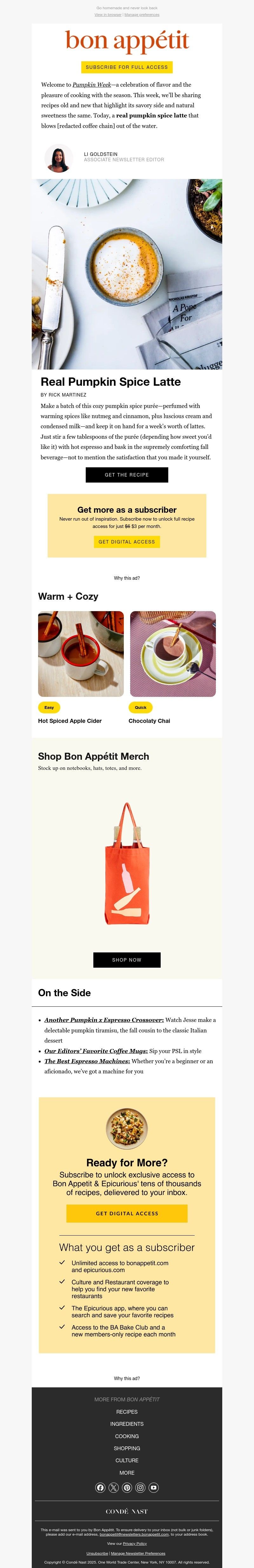Click the Condé Nast logo

(x=127, y=1511)
